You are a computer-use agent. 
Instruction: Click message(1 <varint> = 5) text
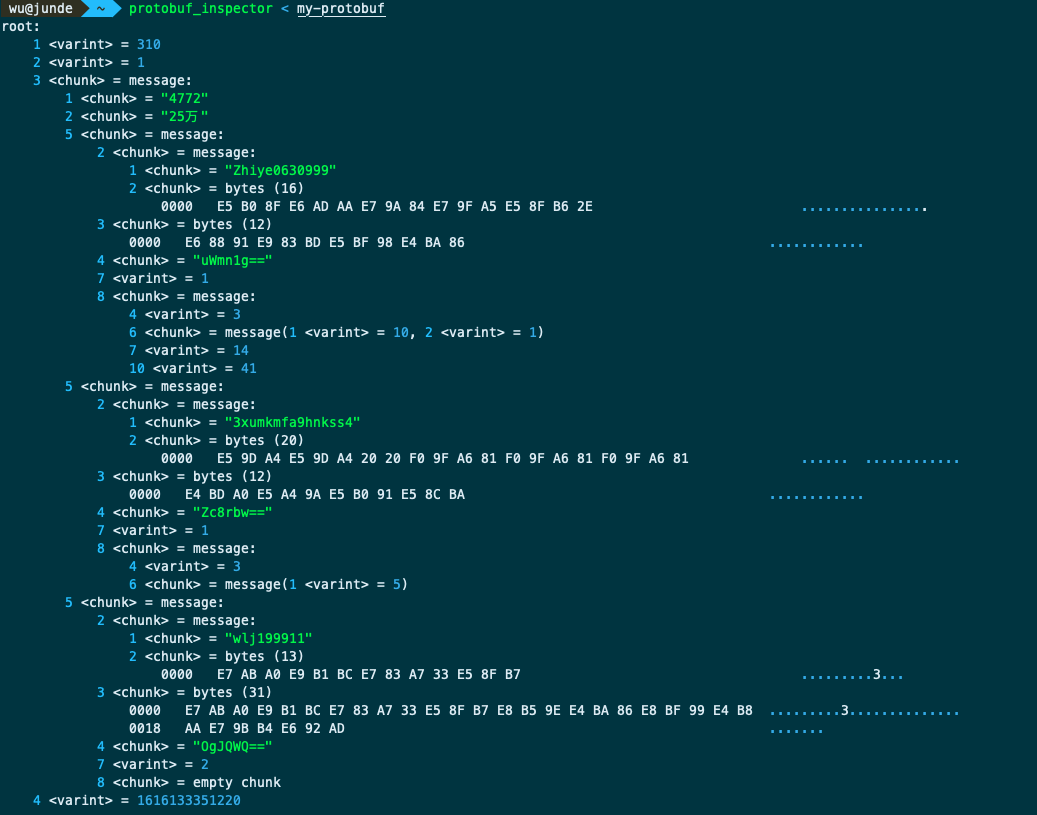coord(316,585)
